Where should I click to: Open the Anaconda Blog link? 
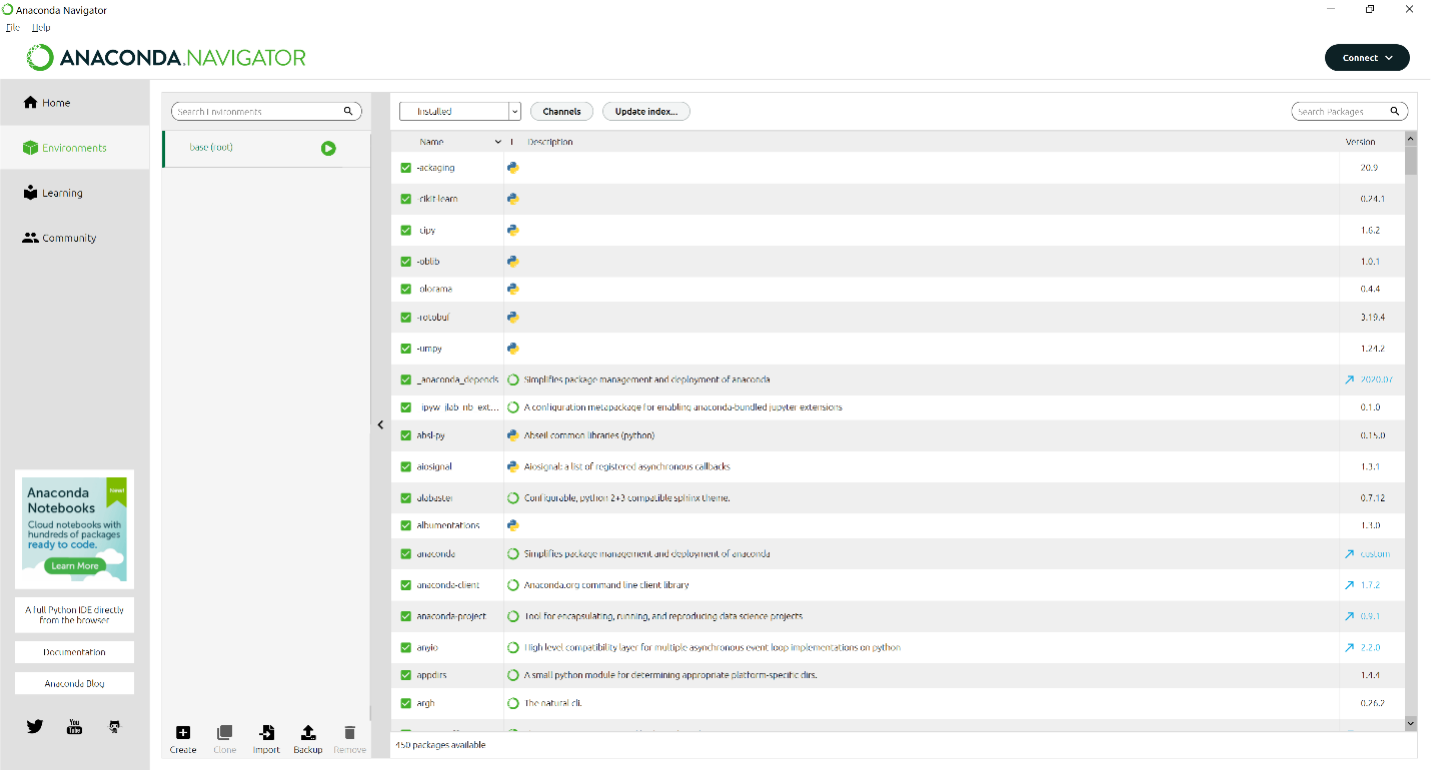(74, 684)
